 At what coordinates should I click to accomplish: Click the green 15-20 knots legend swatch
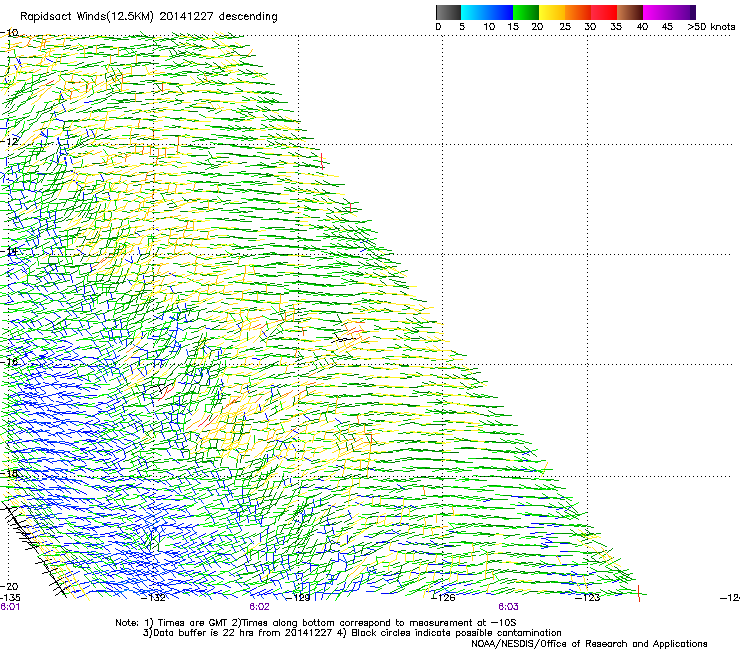[x=526, y=12]
